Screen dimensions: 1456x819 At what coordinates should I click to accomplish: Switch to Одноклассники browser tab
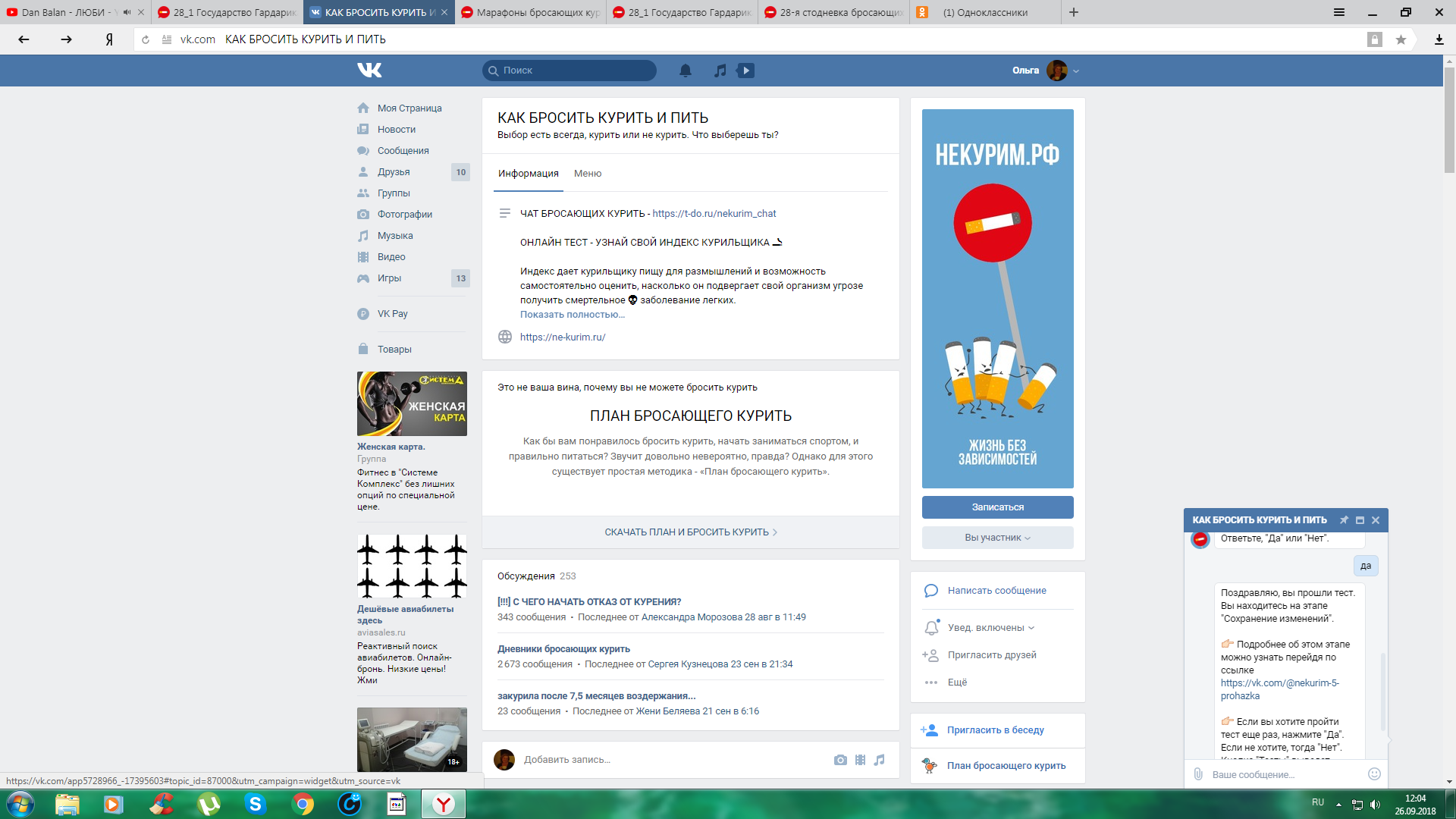(986, 12)
